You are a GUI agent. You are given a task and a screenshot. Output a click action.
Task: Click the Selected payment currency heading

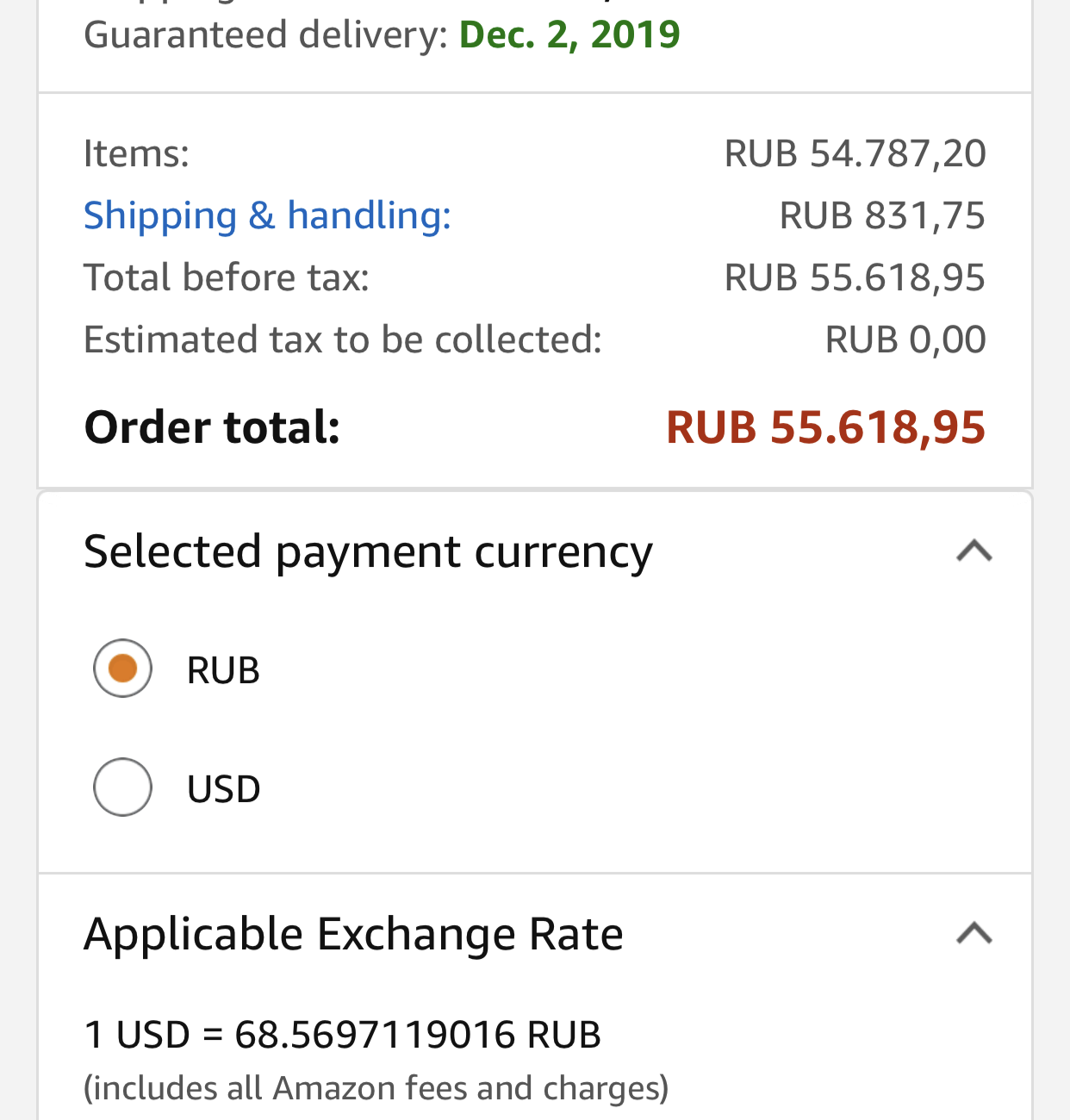[x=368, y=551]
